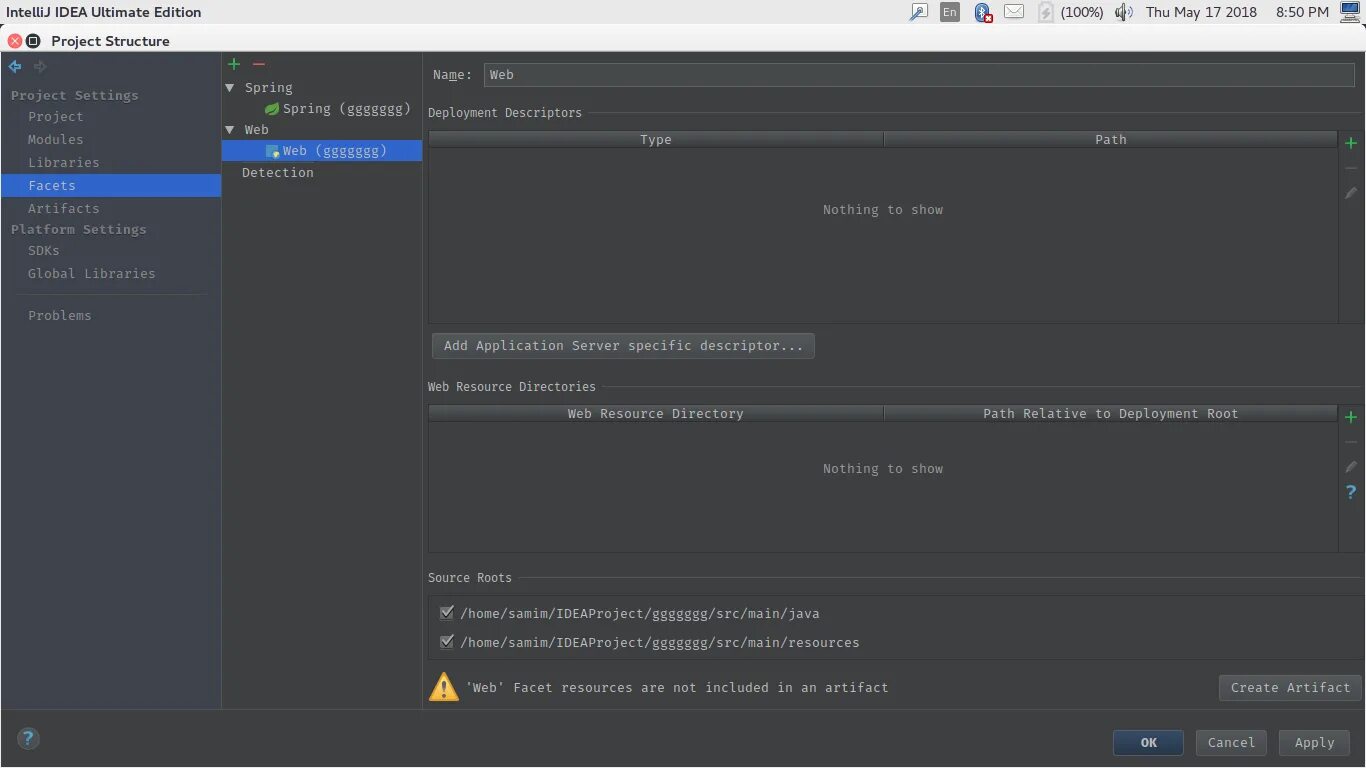The image size is (1366, 768).
Task: Confirm with the OK button
Action: click(1148, 743)
